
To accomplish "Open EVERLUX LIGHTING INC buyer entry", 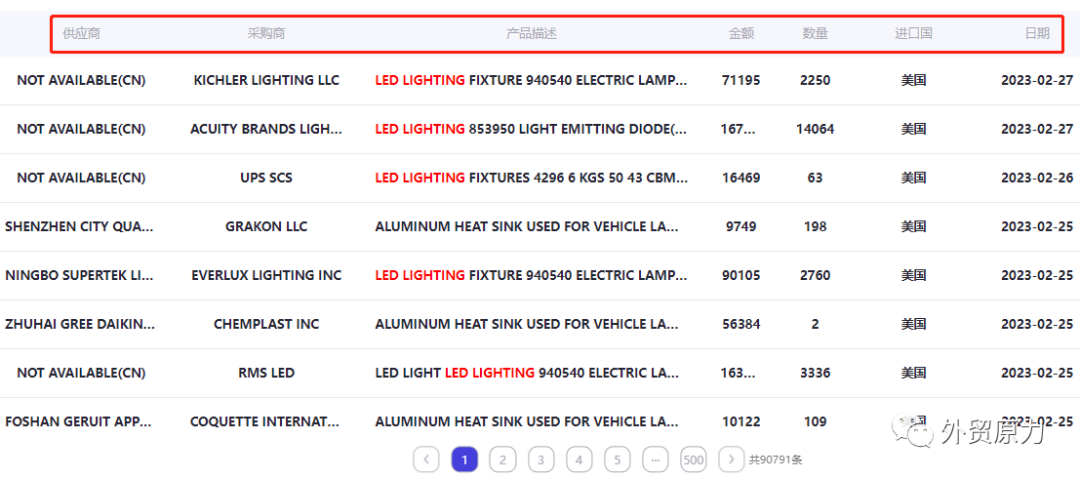I will [267, 275].
